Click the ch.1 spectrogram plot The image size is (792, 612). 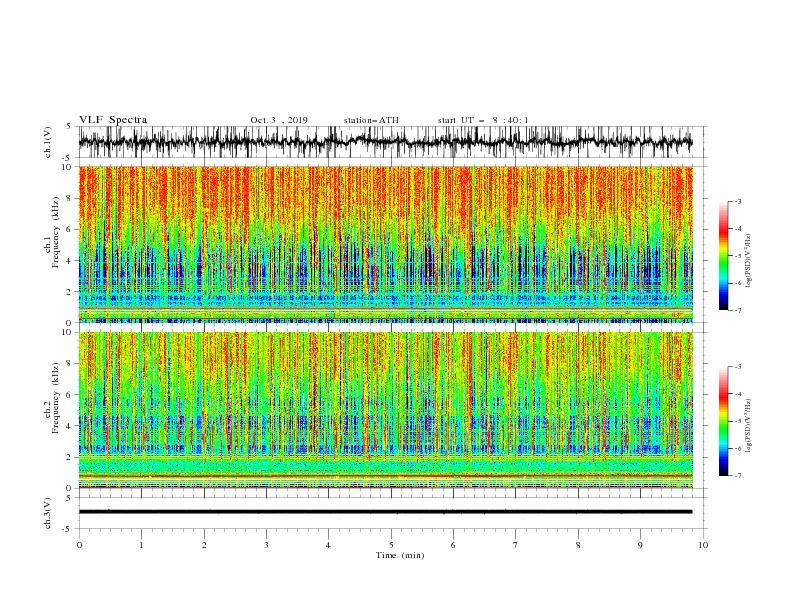(385, 244)
